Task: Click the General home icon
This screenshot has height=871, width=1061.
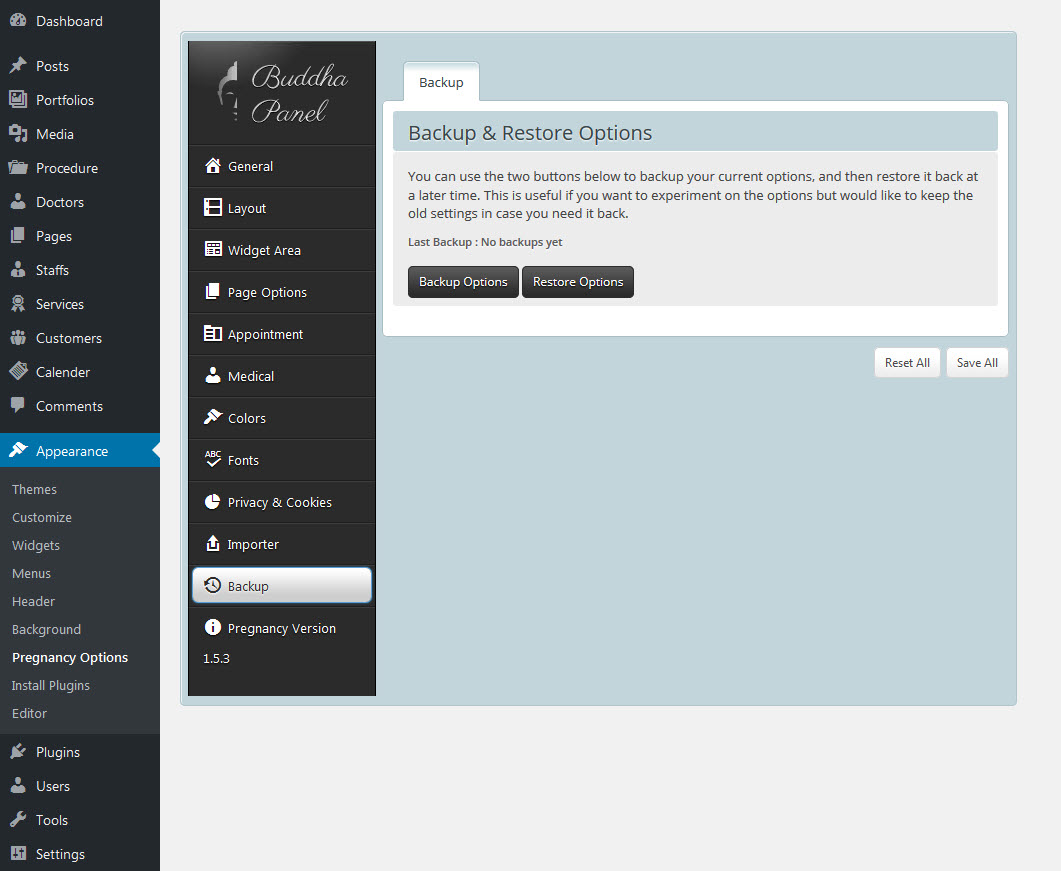Action: click(x=212, y=166)
